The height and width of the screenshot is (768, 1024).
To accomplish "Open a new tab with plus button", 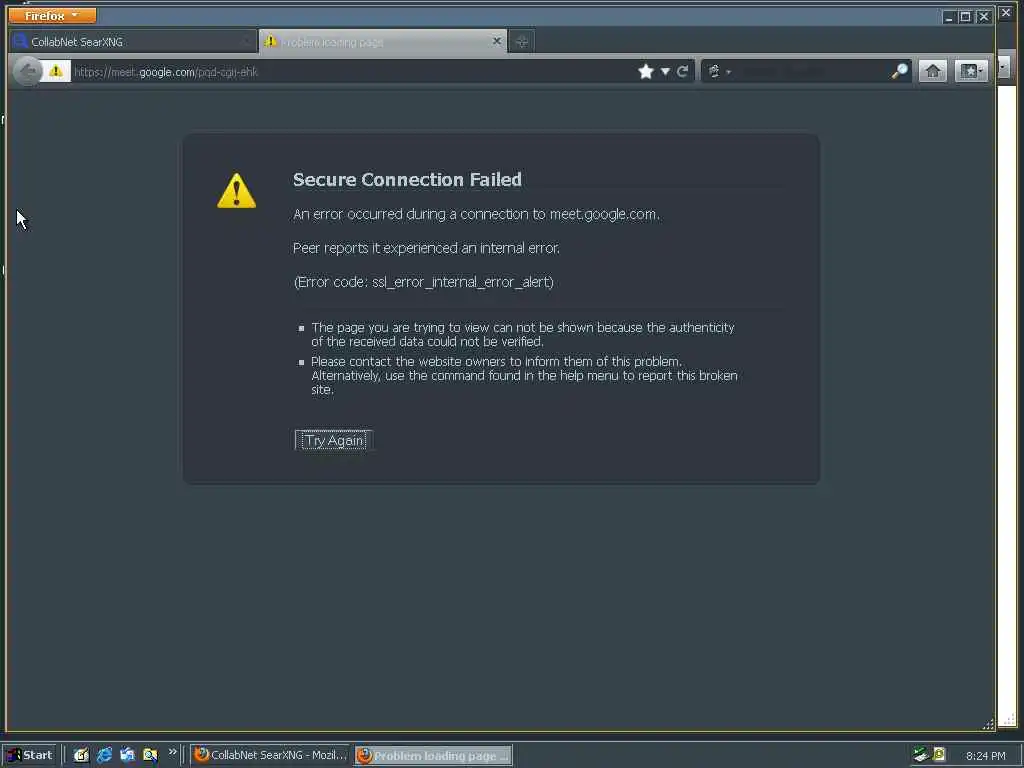I will coord(521,42).
